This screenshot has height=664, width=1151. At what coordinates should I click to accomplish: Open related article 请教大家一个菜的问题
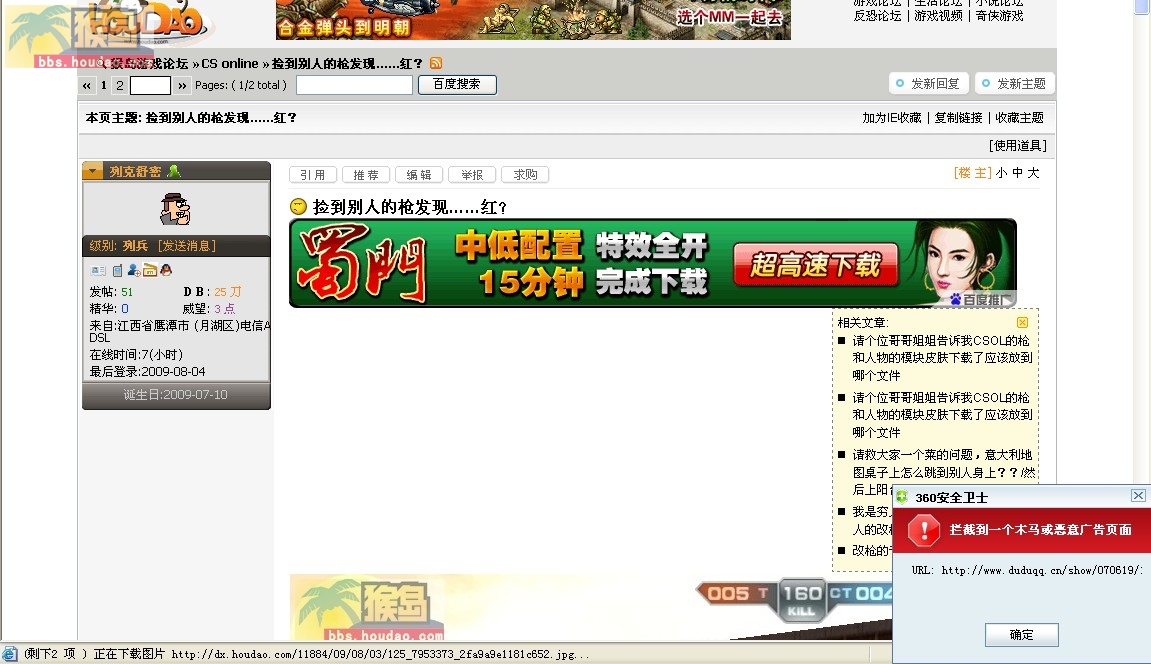pyautogui.click(x=944, y=472)
